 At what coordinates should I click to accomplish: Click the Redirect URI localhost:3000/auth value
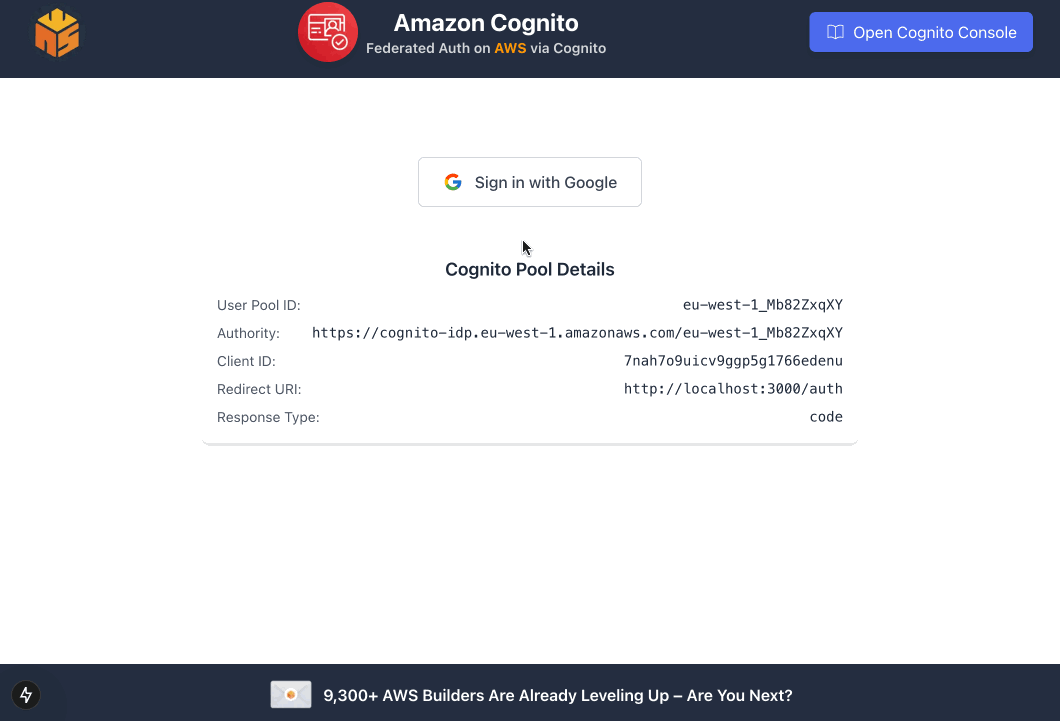click(733, 389)
